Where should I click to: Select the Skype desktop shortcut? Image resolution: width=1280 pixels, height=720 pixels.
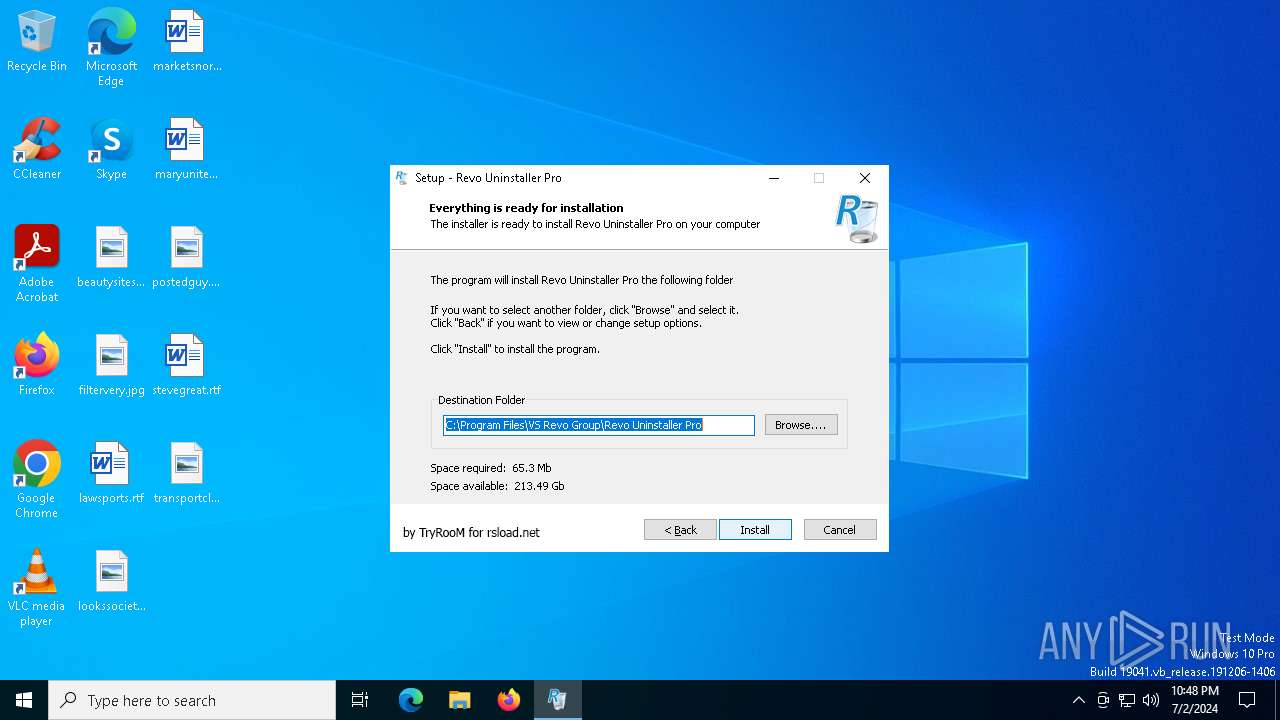coord(111,150)
